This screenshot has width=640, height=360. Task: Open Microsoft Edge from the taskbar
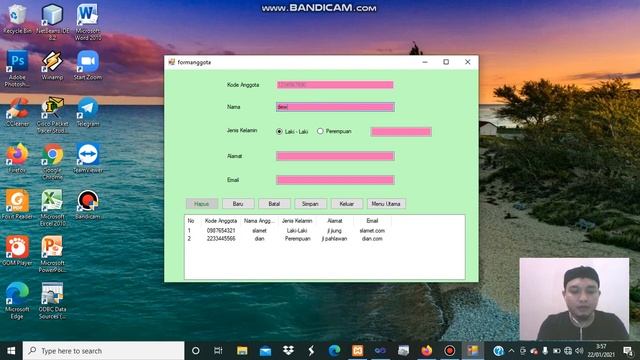[334, 351]
